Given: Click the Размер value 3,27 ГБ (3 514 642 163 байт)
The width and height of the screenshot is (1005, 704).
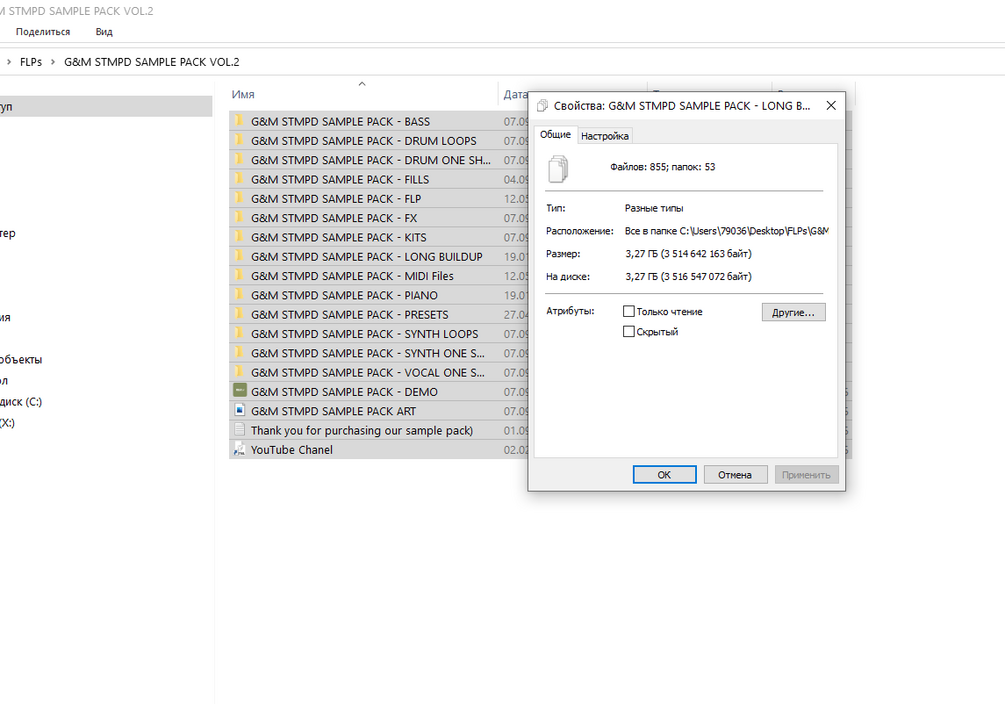Looking at the screenshot, I should (688, 254).
